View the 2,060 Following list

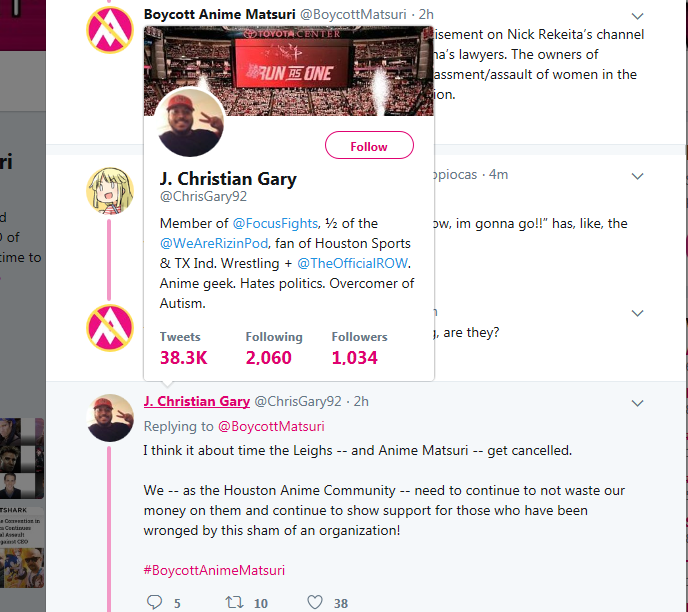coord(274,349)
